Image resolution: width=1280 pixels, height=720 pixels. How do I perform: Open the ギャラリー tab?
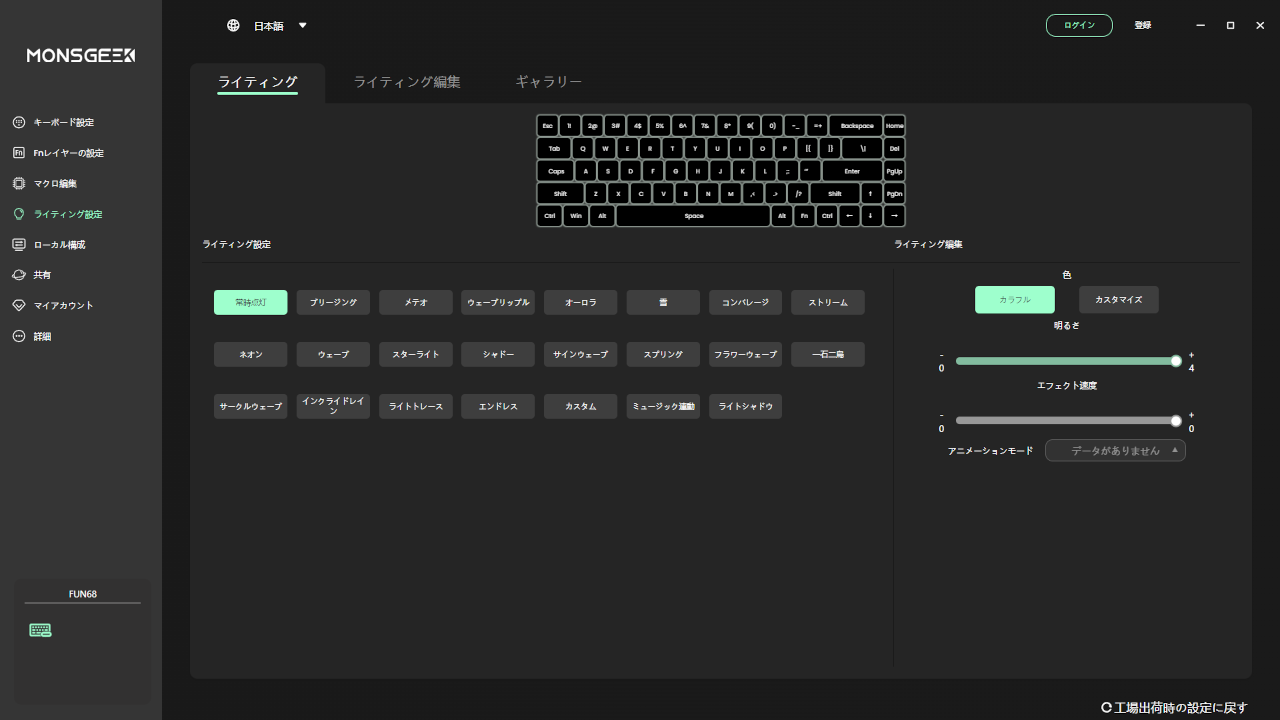tap(548, 82)
